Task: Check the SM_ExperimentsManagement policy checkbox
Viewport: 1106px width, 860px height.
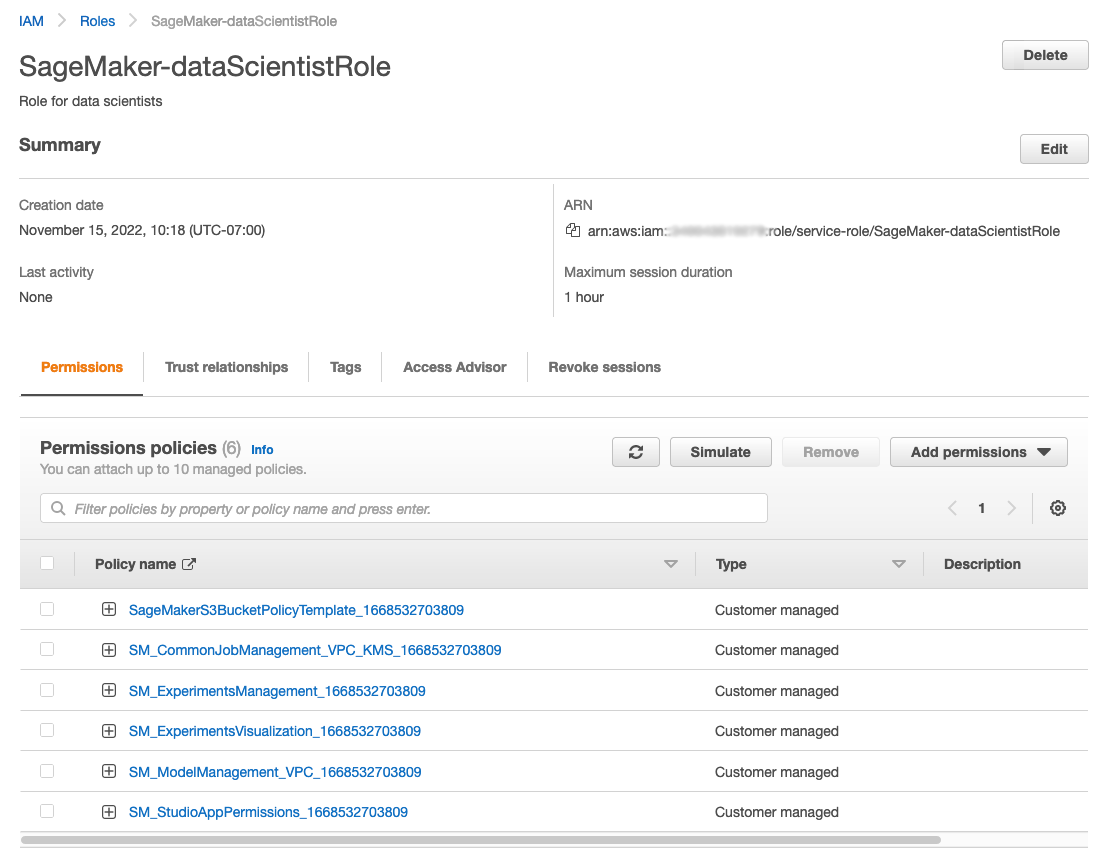Action: tap(47, 690)
